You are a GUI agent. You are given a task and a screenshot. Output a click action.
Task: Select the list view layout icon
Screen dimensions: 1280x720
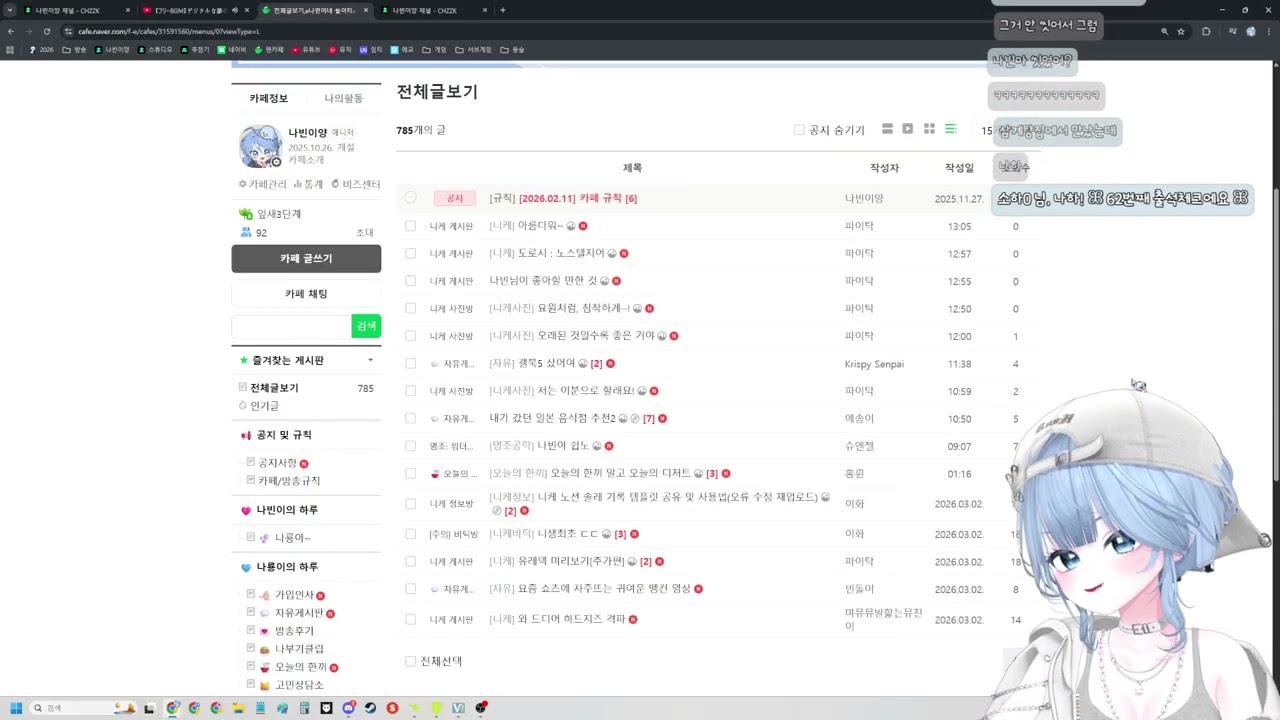tap(951, 129)
